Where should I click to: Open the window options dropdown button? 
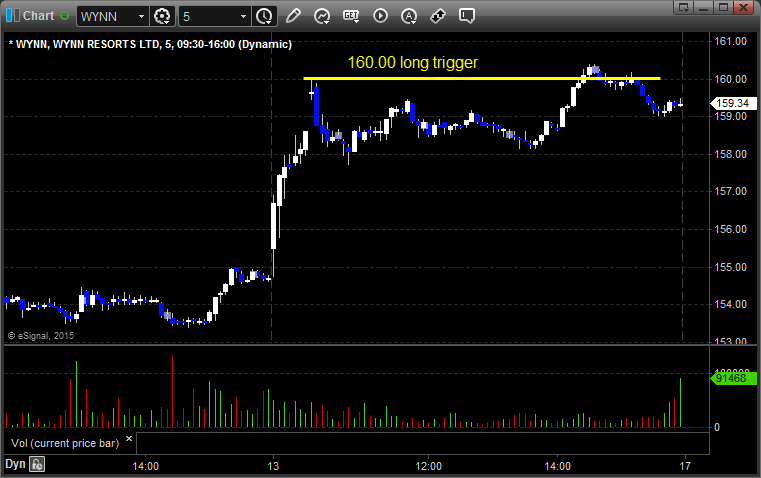coord(684,7)
